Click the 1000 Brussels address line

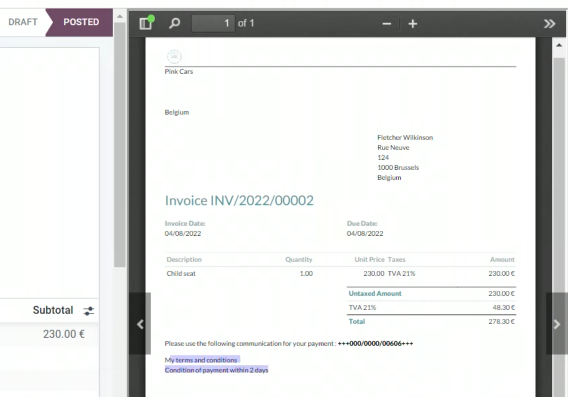(398, 168)
